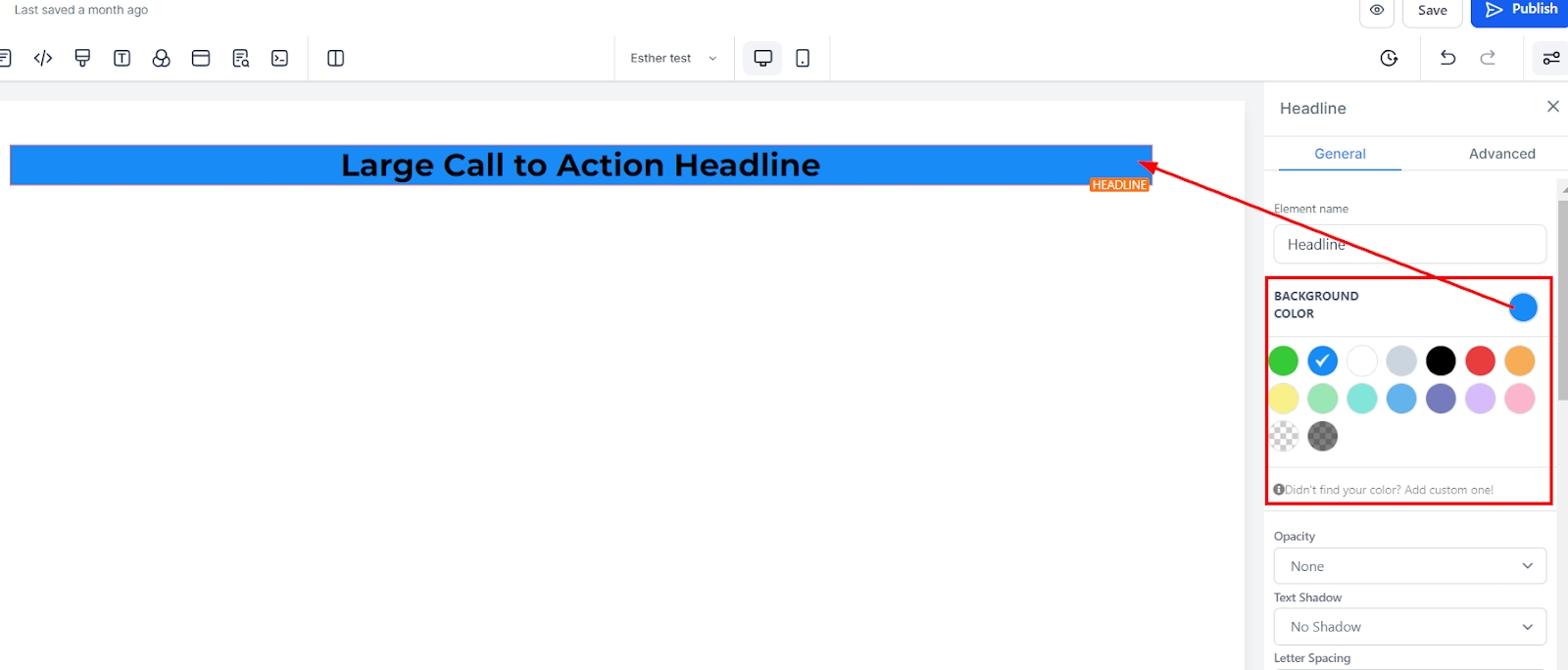Click the version history clock icon
Image resolution: width=1568 pixels, height=670 pixels.
[1389, 58]
